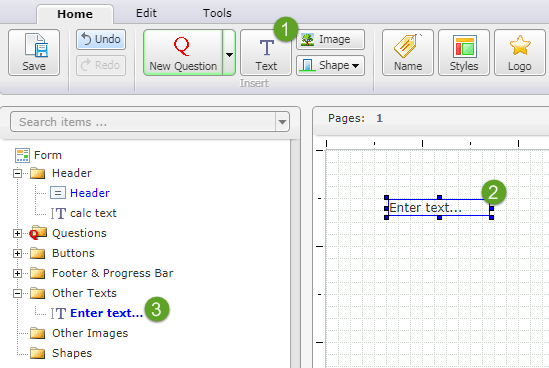Open the Name tool
The height and width of the screenshot is (368, 549).
click(408, 53)
